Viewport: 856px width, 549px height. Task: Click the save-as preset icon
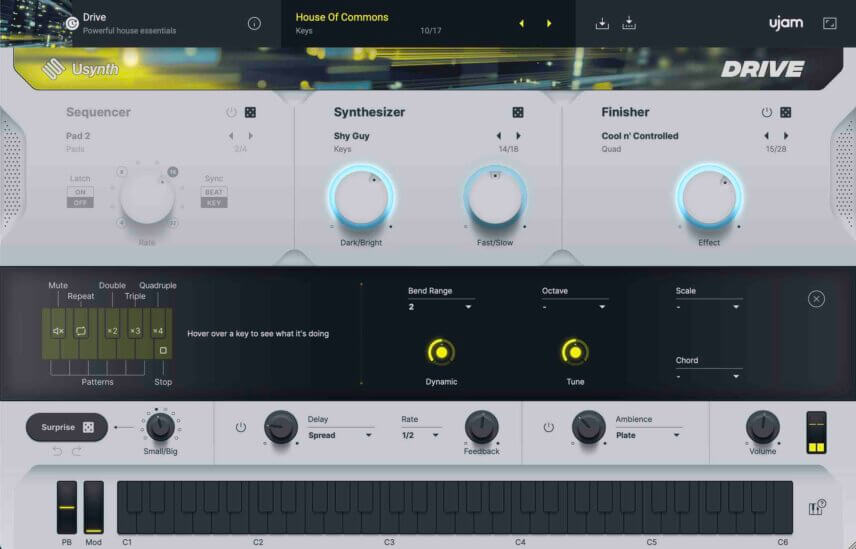tap(629, 23)
